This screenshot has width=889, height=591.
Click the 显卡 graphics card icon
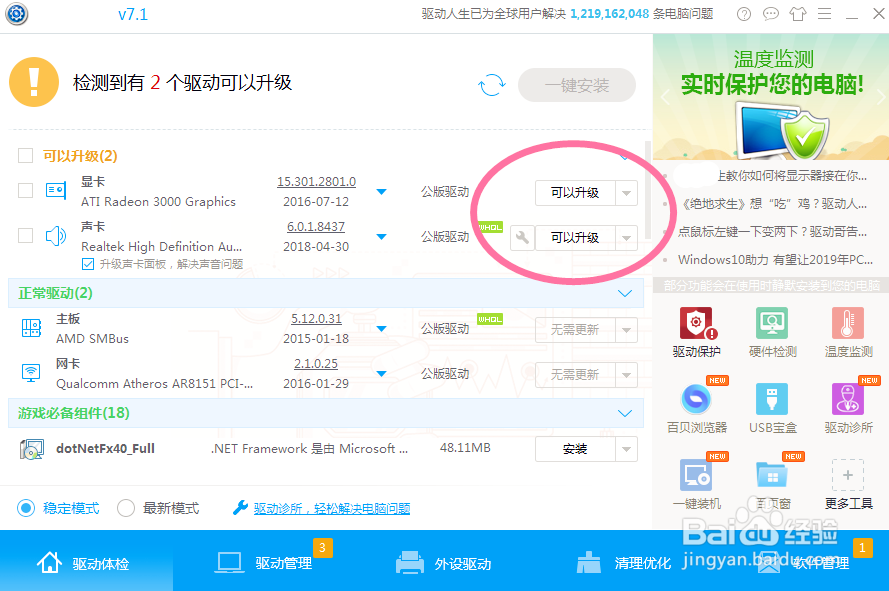[56, 191]
